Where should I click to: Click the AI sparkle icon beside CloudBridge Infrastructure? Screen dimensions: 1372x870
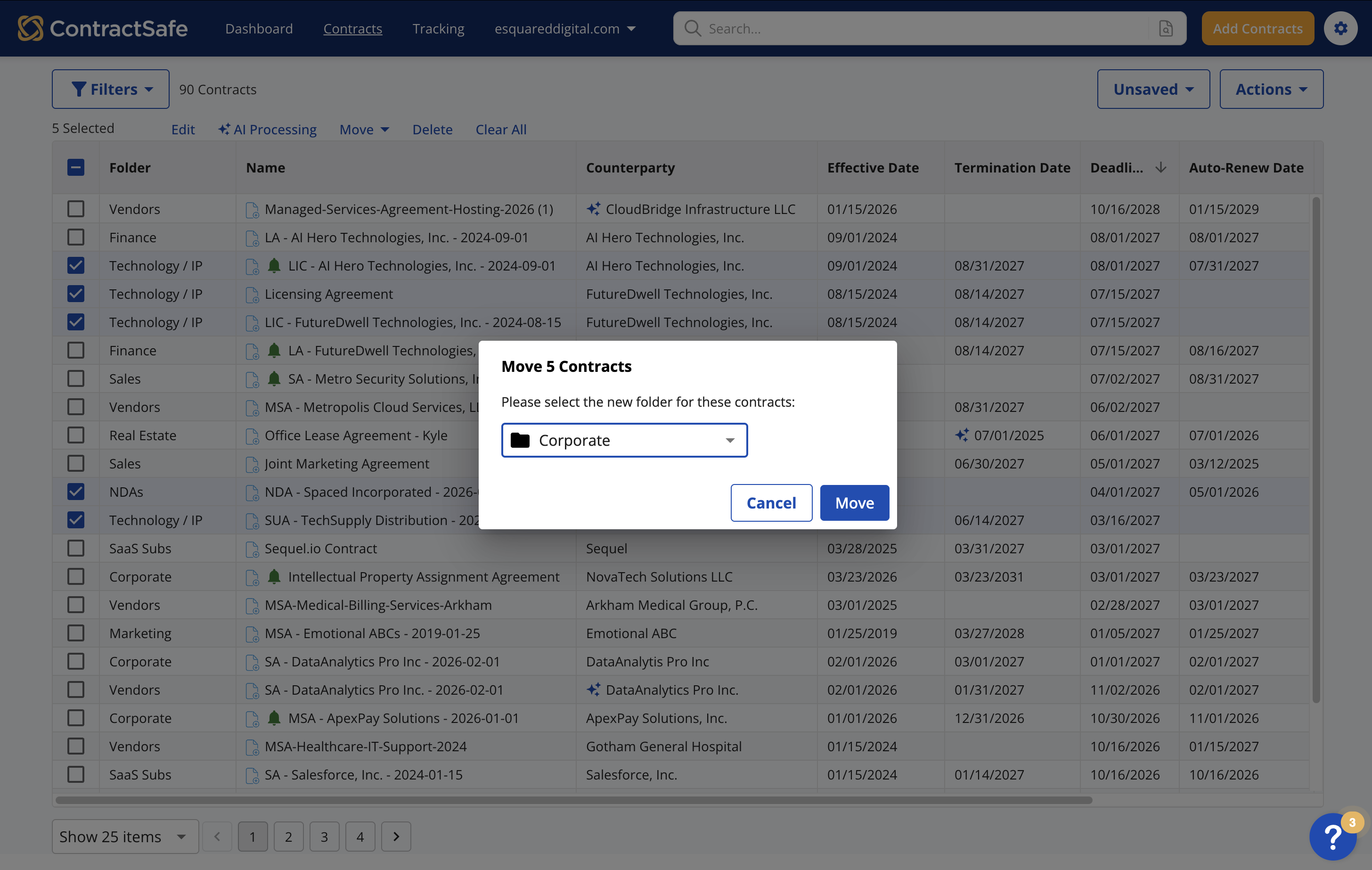[x=593, y=209]
